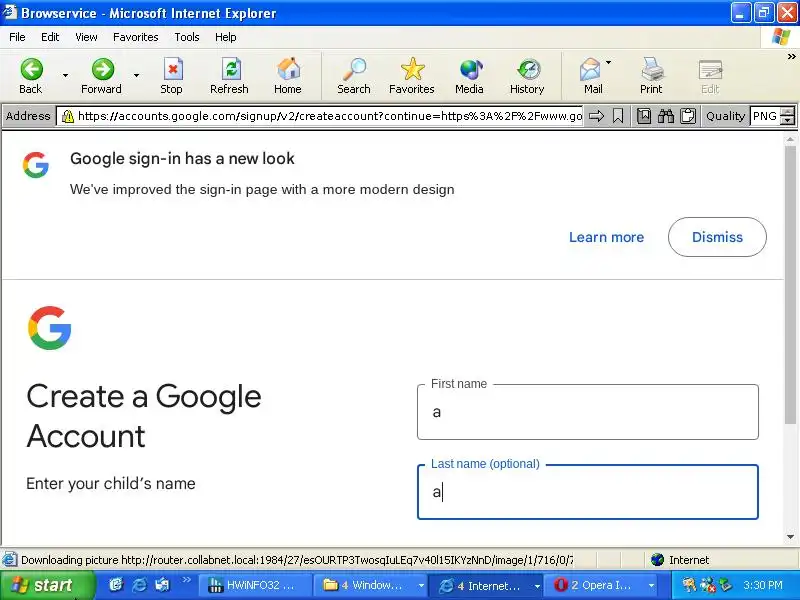Open the Windows start menu
Image resolution: width=800 pixels, height=600 pixels.
pyautogui.click(x=46, y=585)
